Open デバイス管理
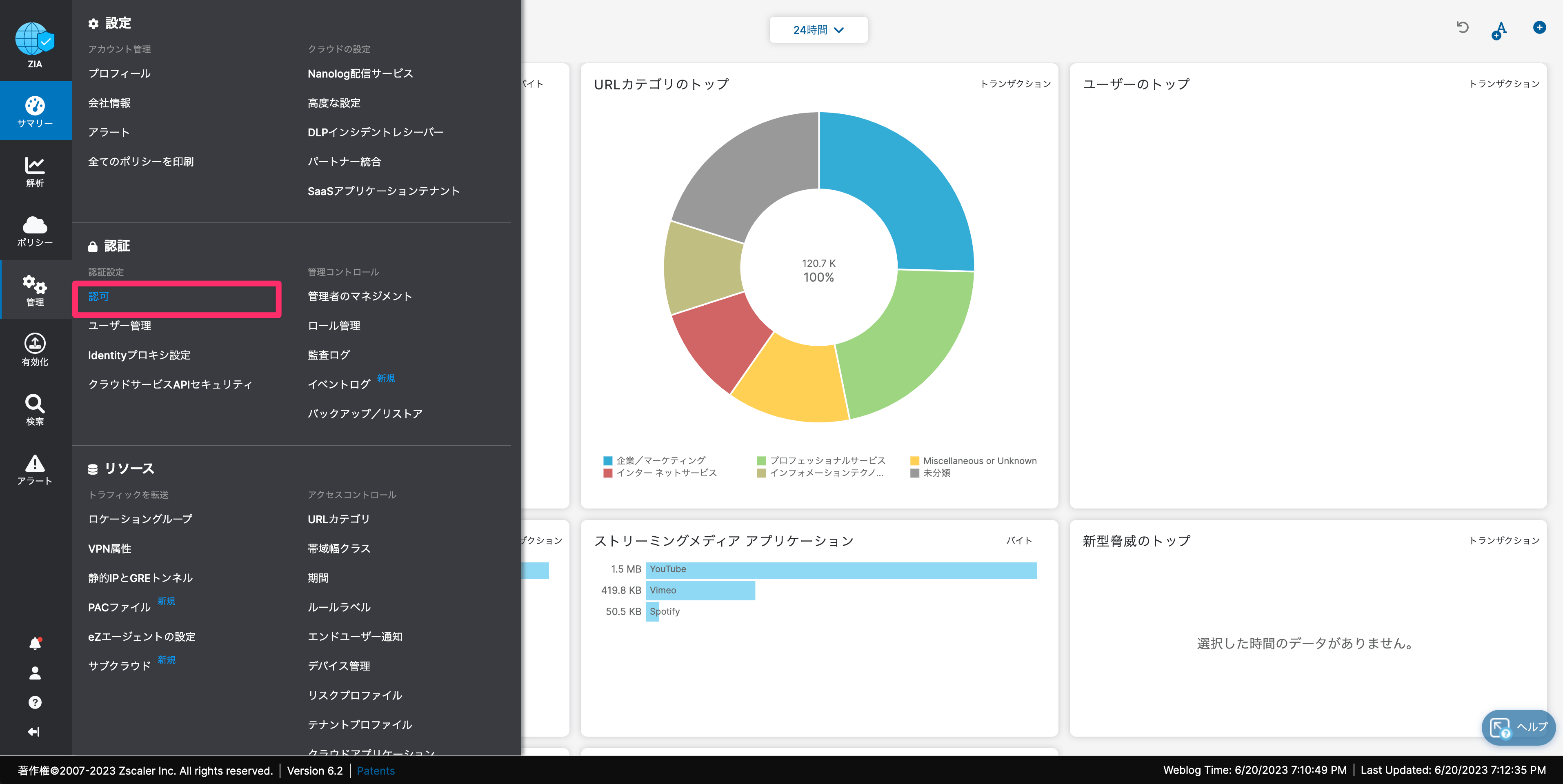The image size is (1563, 784). (x=338, y=666)
